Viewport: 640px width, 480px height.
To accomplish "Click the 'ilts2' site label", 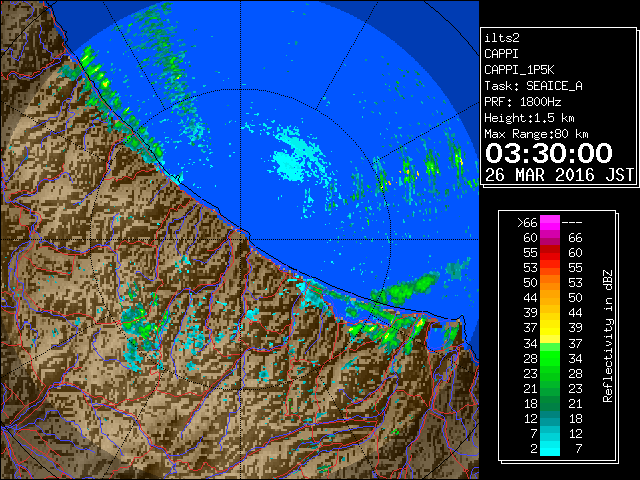I will [x=502, y=38].
